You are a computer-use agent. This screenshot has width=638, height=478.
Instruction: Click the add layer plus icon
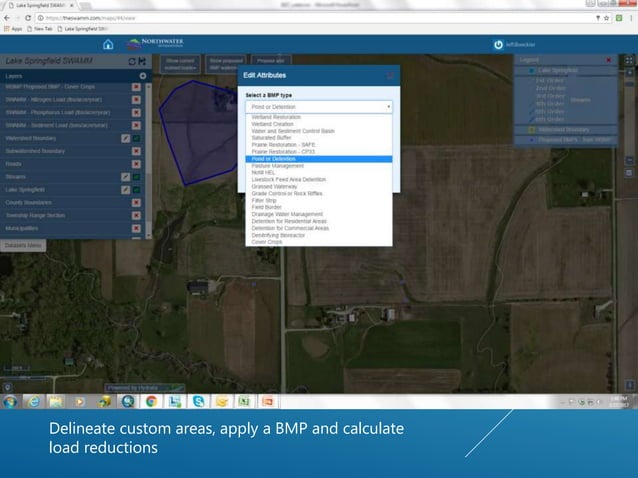pos(143,76)
